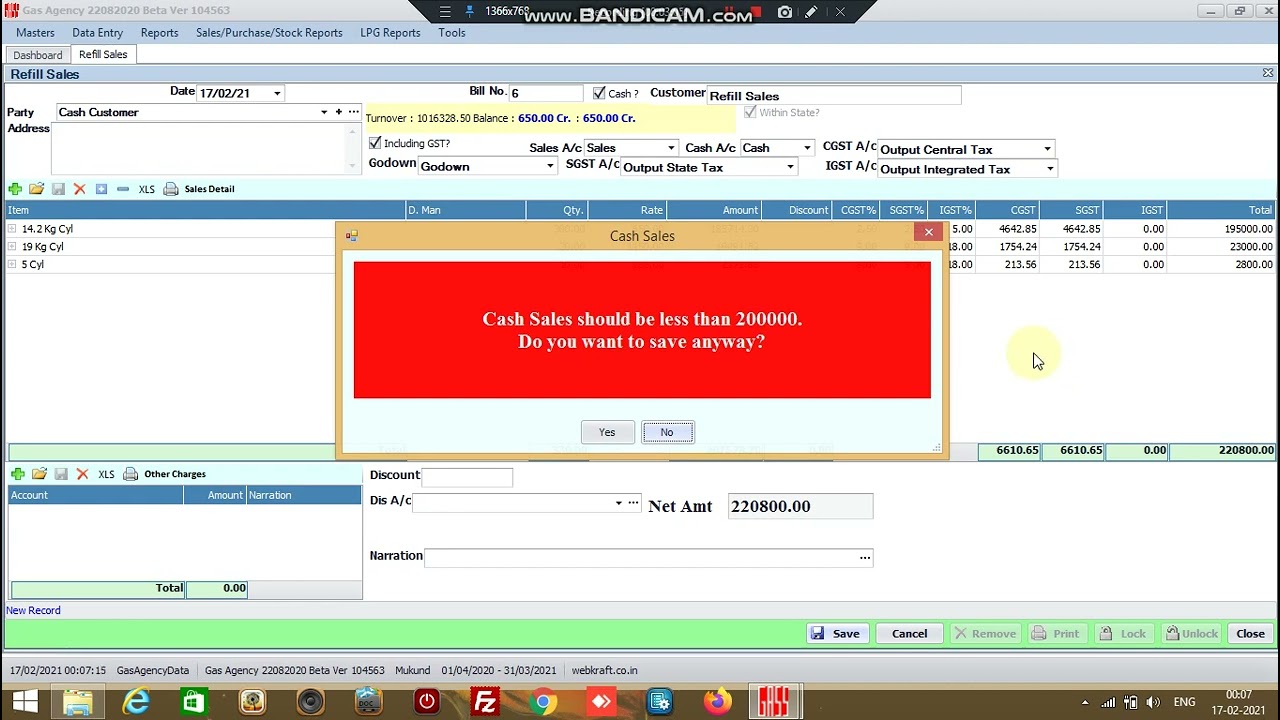This screenshot has height=720, width=1280.
Task: Click the Customer name field
Action: tap(834, 96)
